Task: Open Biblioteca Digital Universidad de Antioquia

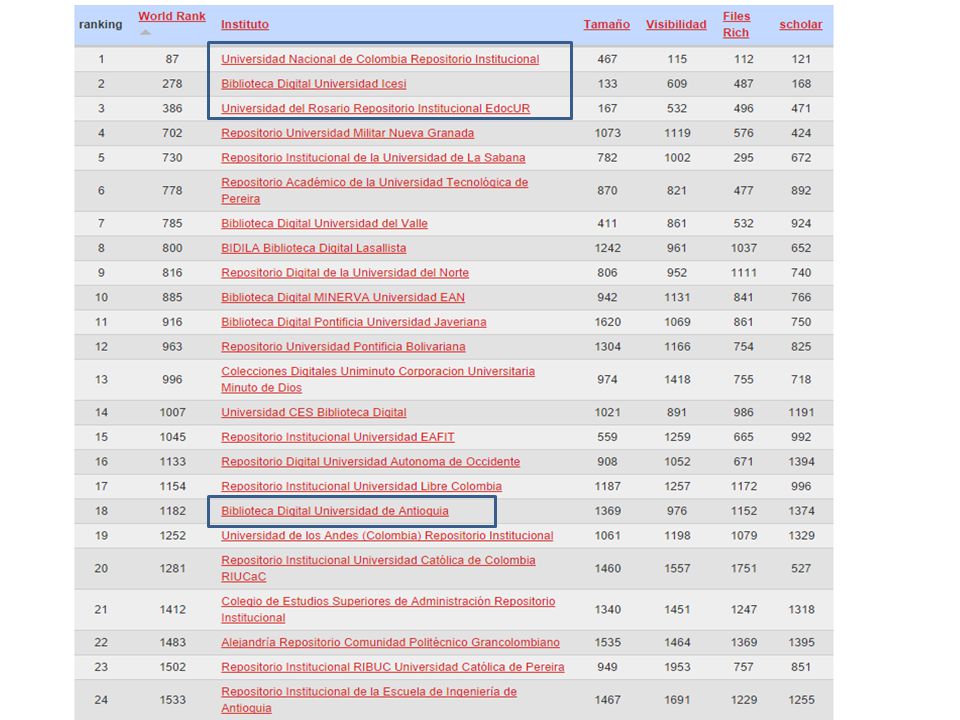Action: point(334,511)
